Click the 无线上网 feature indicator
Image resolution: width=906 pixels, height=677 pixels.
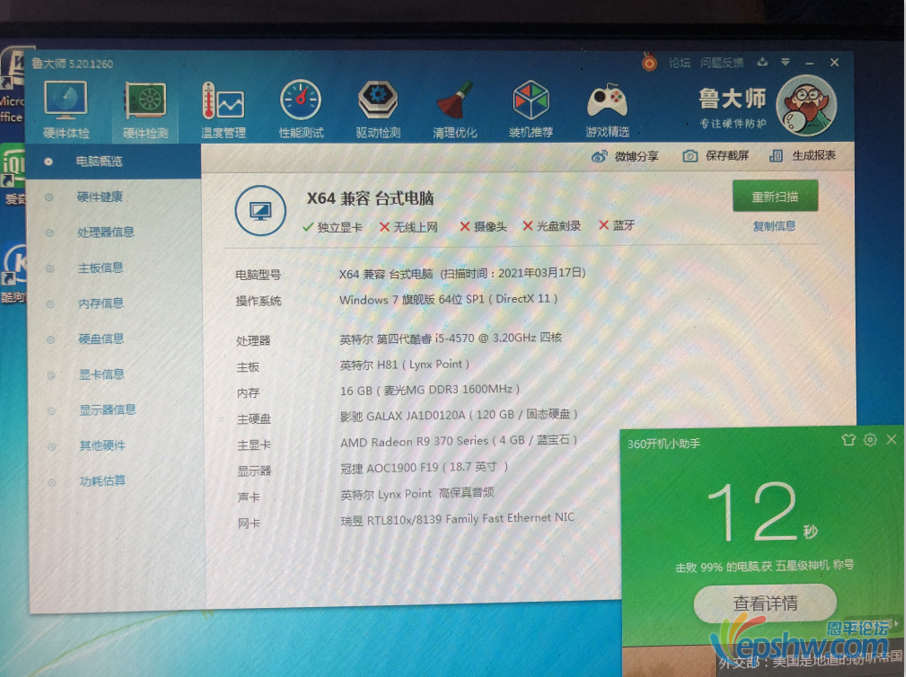408,227
